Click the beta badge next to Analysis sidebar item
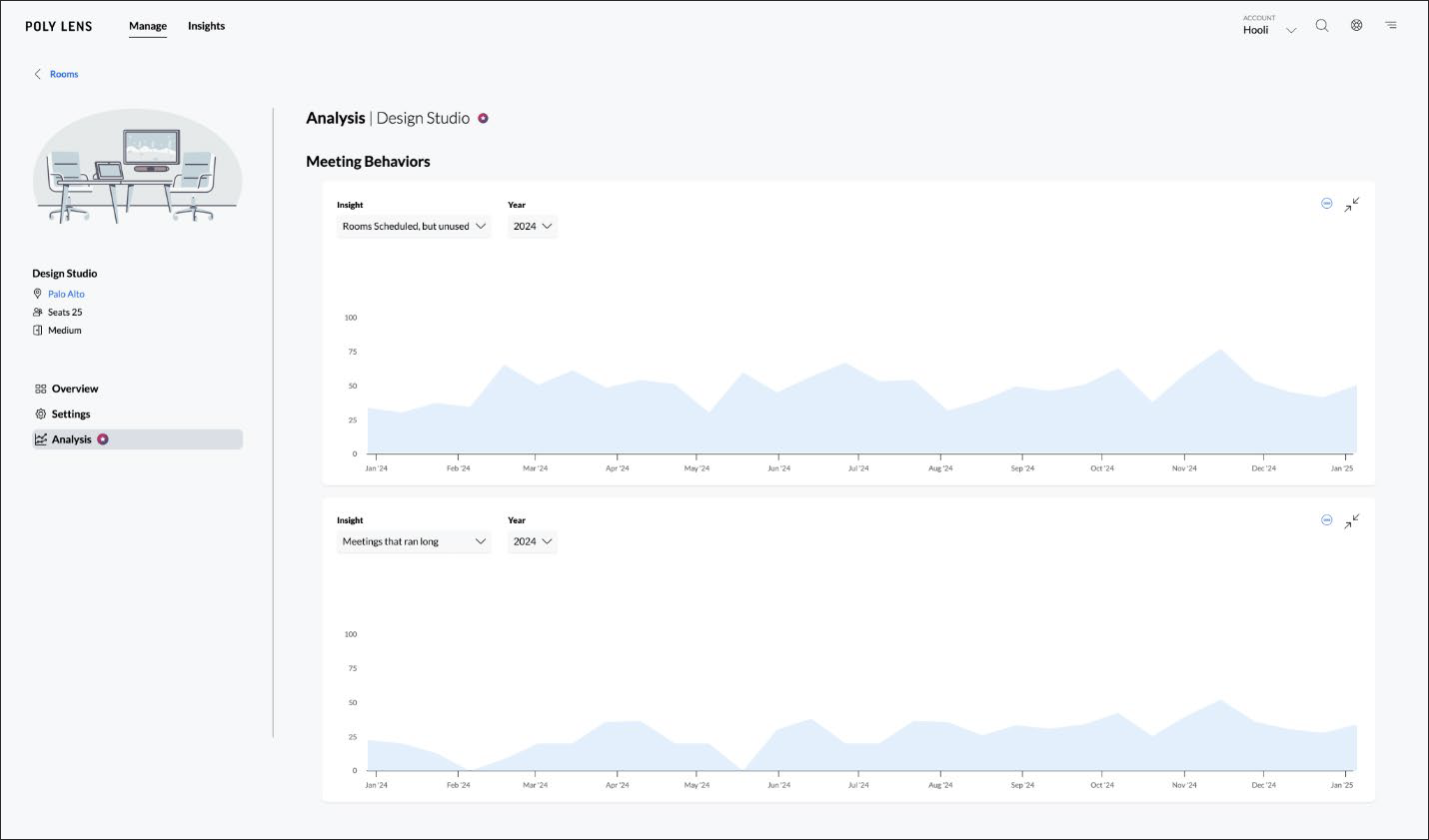1429x840 pixels. click(103, 438)
